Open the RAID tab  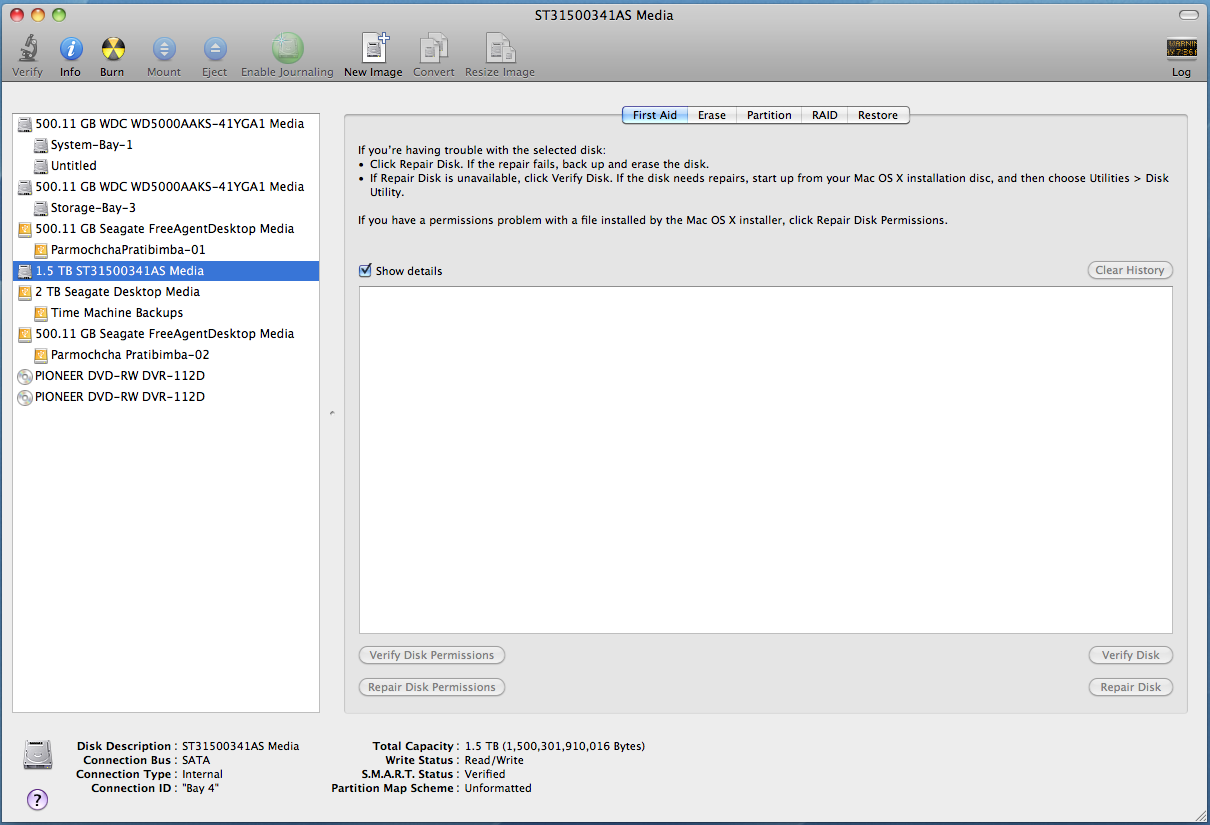pos(825,115)
